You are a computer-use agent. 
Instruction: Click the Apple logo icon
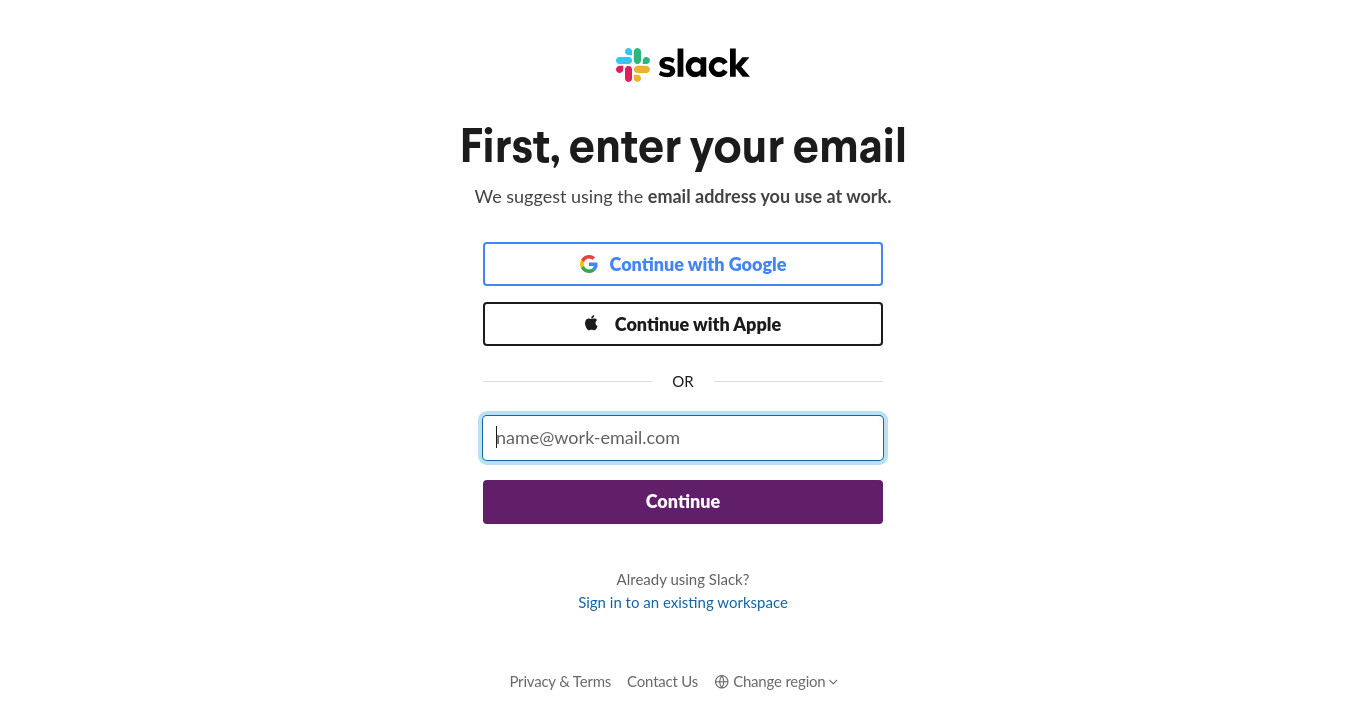(591, 323)
